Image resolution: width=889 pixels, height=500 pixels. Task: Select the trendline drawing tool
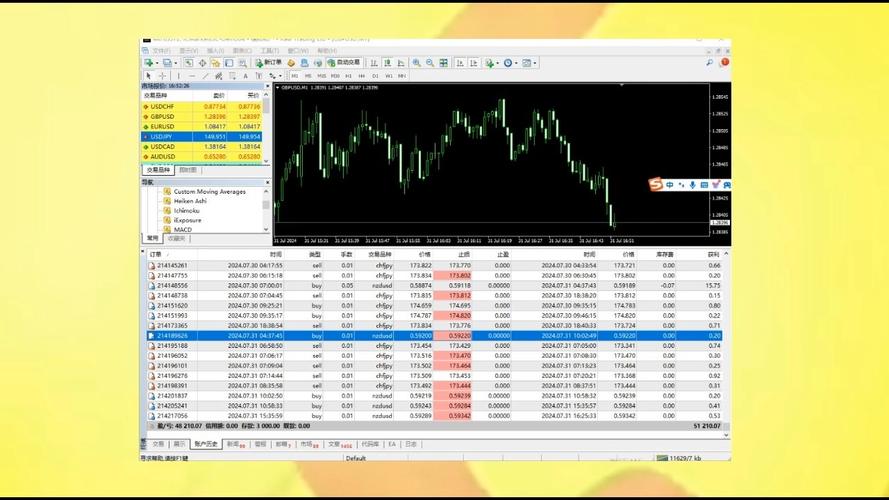tap(206, 76)
